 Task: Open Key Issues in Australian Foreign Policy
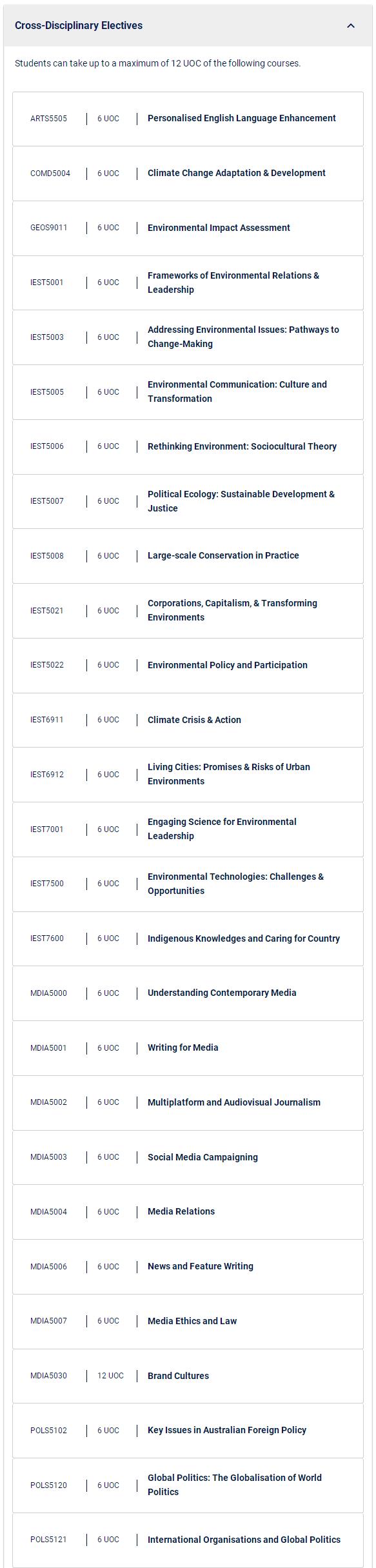click(226, 1430)
